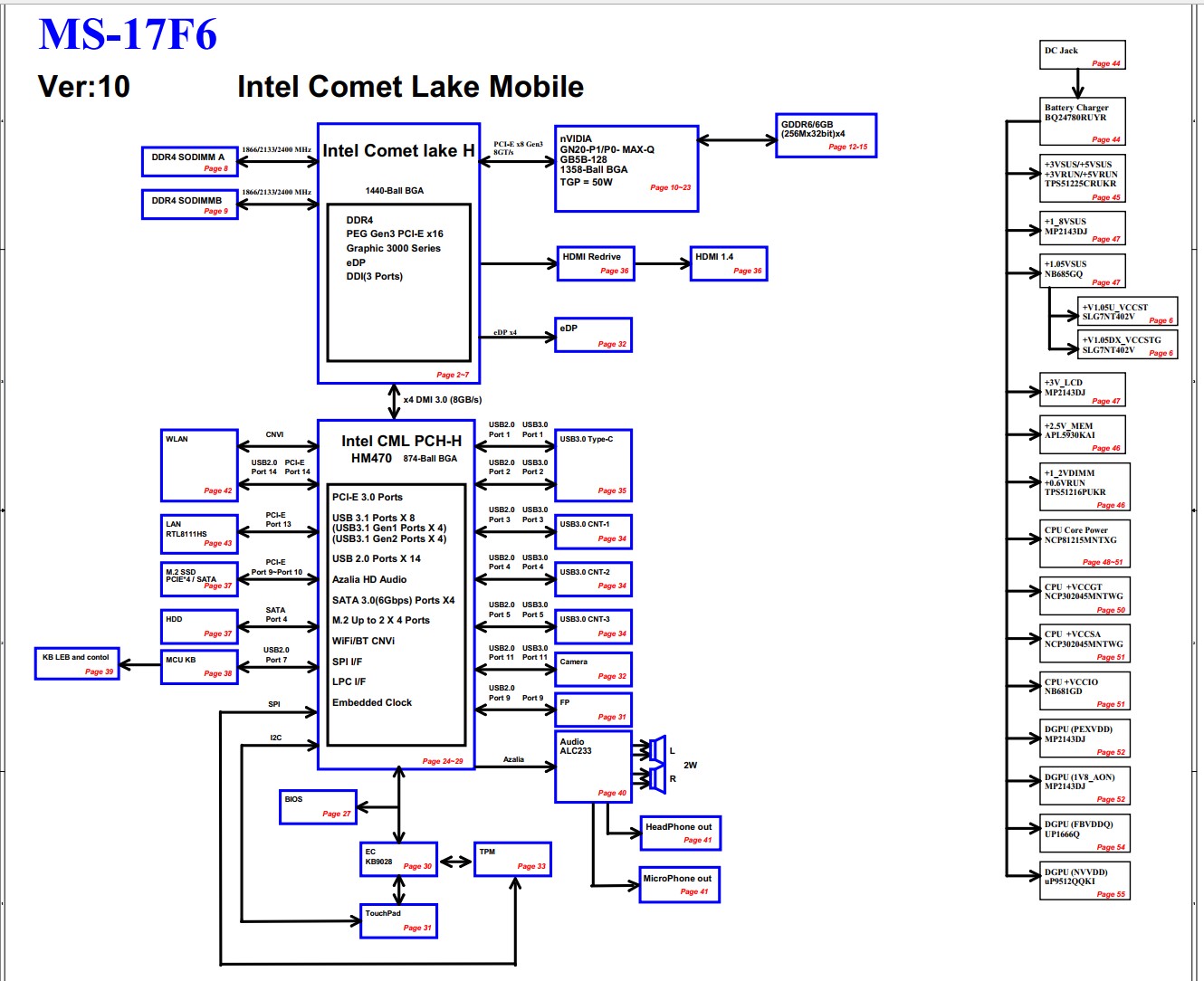Screen dimensions: 1204x981
Task: Click the Intel Comet lake H label
Action: 398,151
